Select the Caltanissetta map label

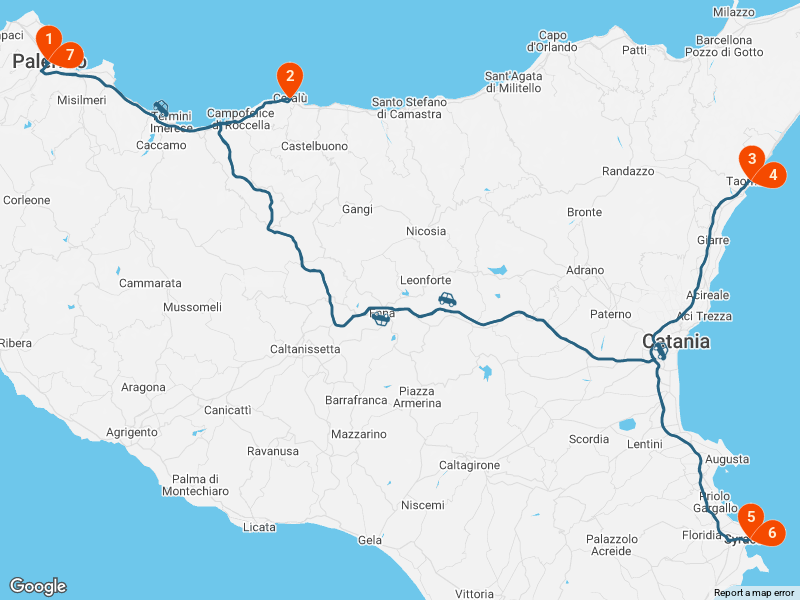[x=305, y=349]
